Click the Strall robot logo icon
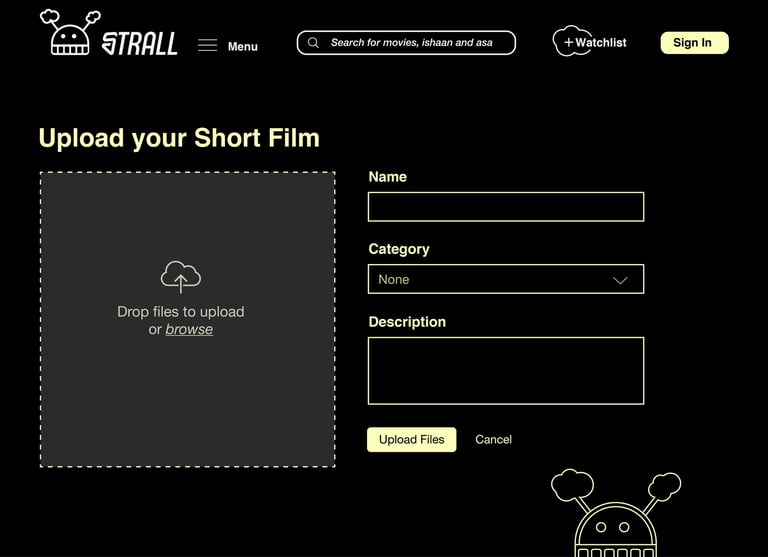Screen dimensions: 768x557 pos(70,32)
